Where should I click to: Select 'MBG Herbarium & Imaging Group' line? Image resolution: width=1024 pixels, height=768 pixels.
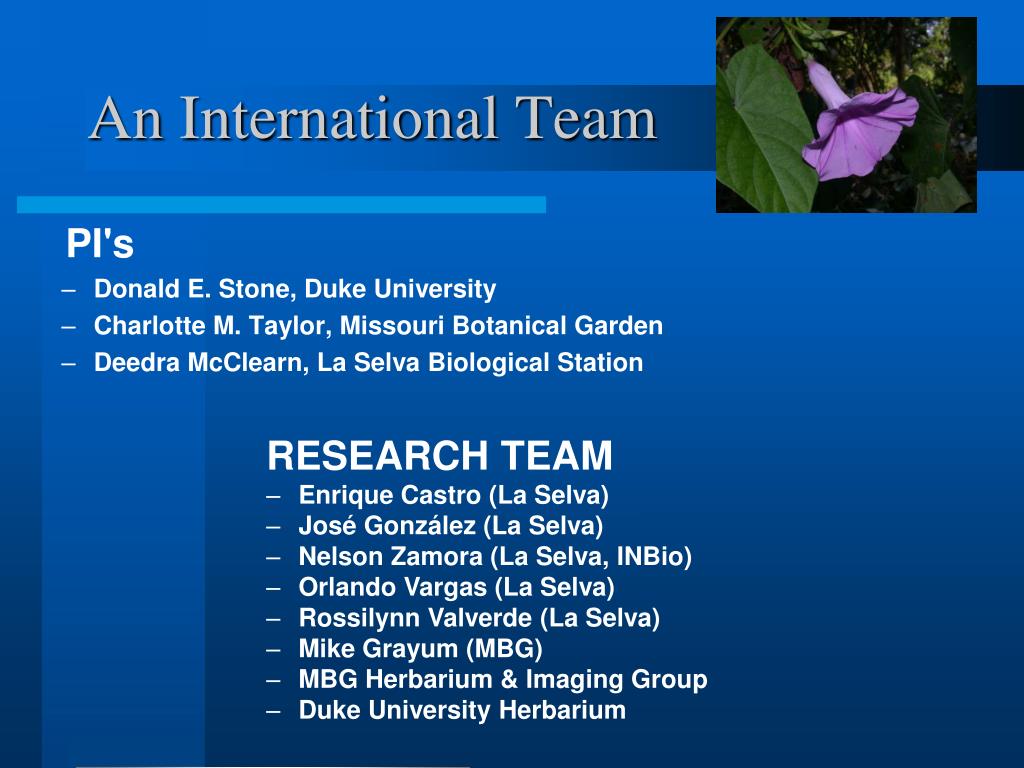(503, 679)
